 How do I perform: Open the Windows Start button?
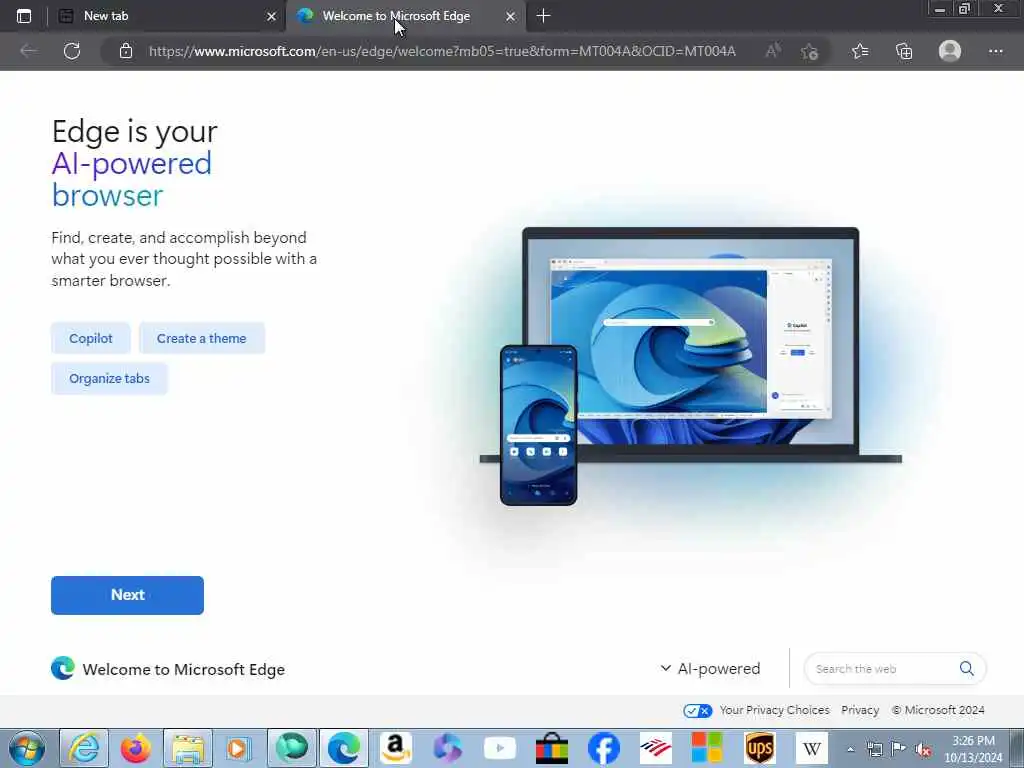coord(27,748)
